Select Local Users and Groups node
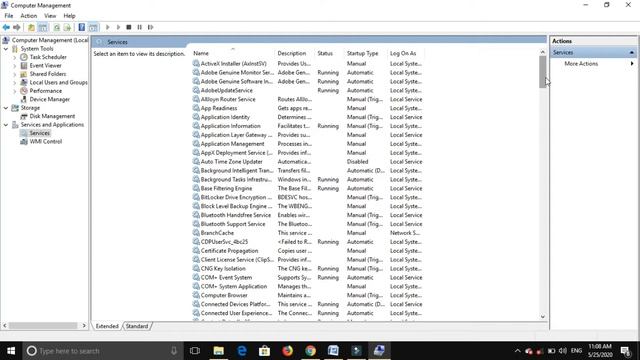 pyautogui.click(x=58, y=82)
